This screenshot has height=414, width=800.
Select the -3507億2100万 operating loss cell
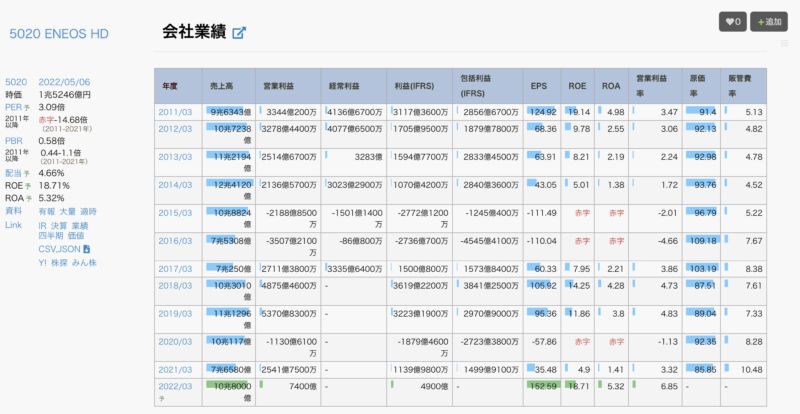(x=288, y=247)
